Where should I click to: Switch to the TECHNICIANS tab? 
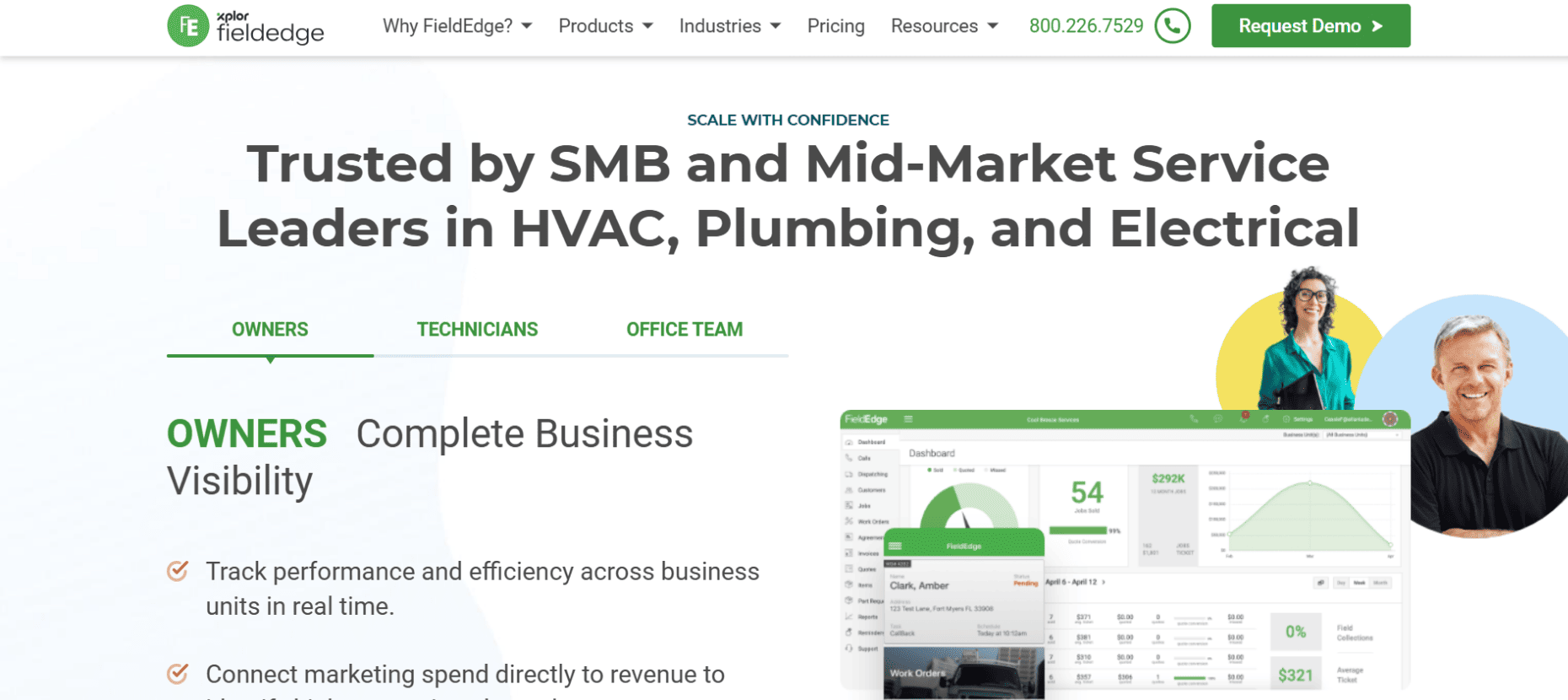(477, 330)
